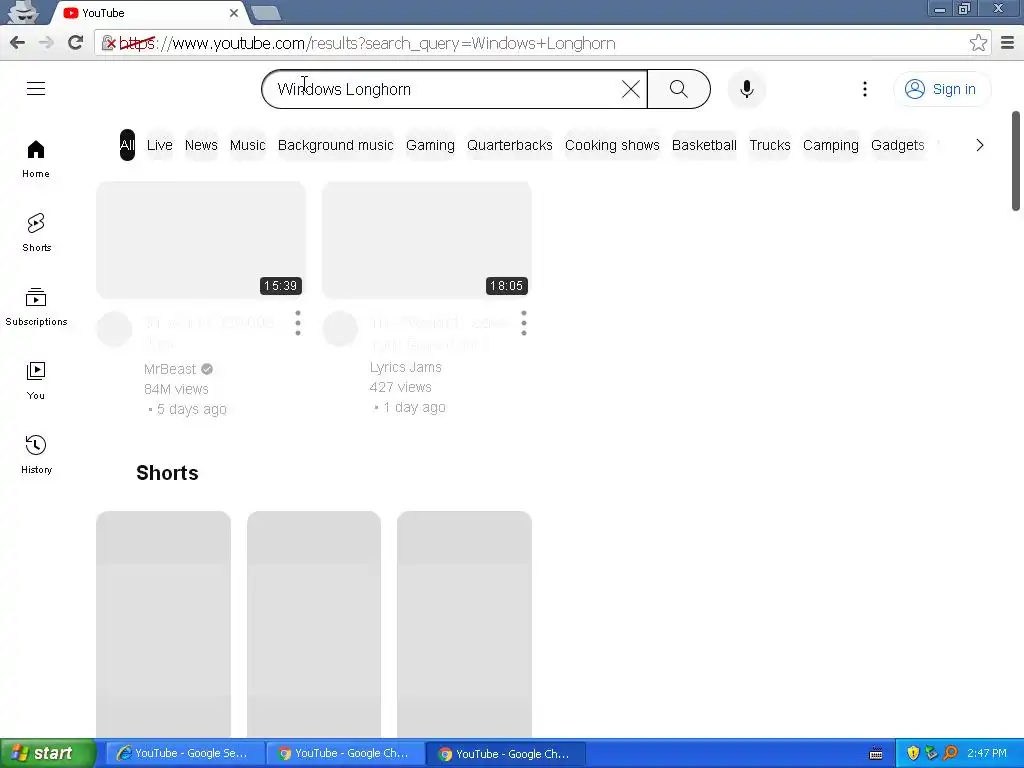
Task: Click browser back arrow
Action: click(18, 43)
